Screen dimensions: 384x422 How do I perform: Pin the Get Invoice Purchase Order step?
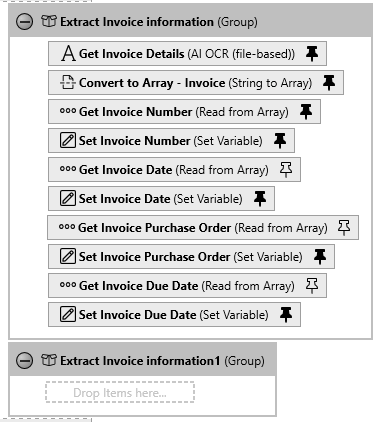click(x=344, y=227)
